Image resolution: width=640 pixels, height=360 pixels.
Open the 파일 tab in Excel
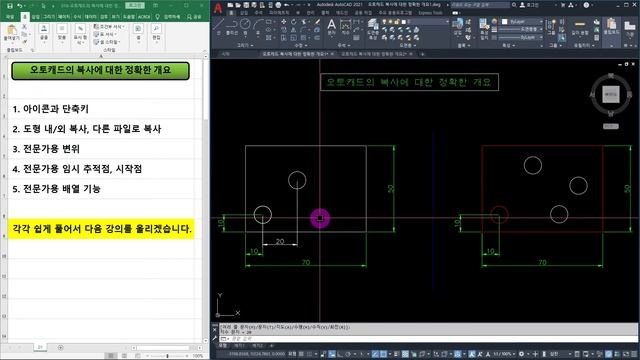coord(10,17)
